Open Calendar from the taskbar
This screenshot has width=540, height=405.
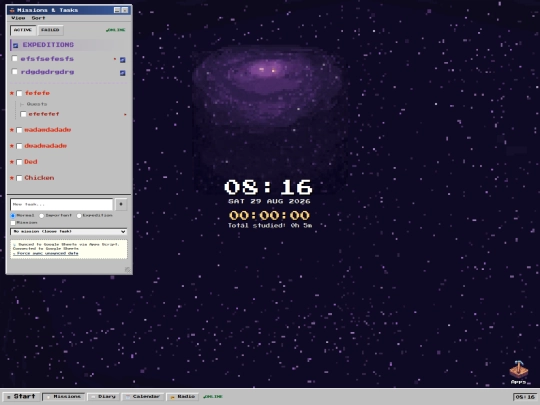143,397
